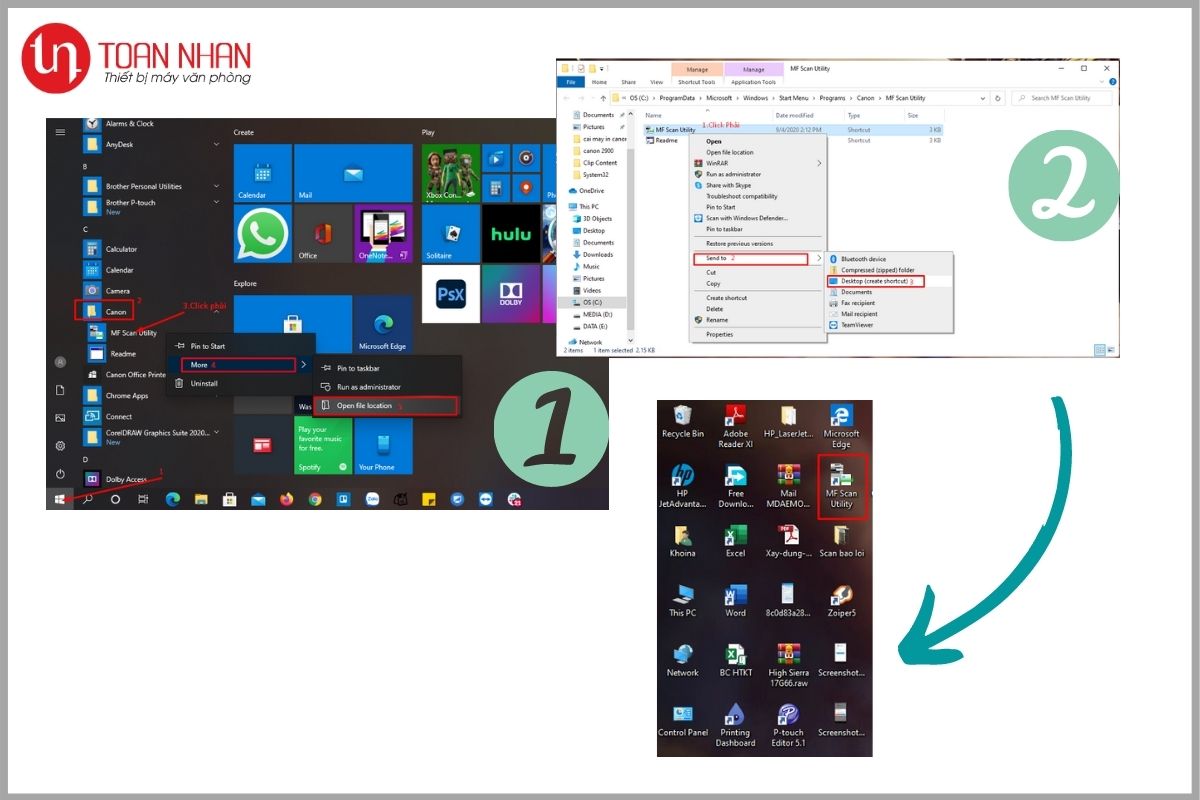
Task: Choose Send to in the Explorer context menu
Action: pos(758,258)
